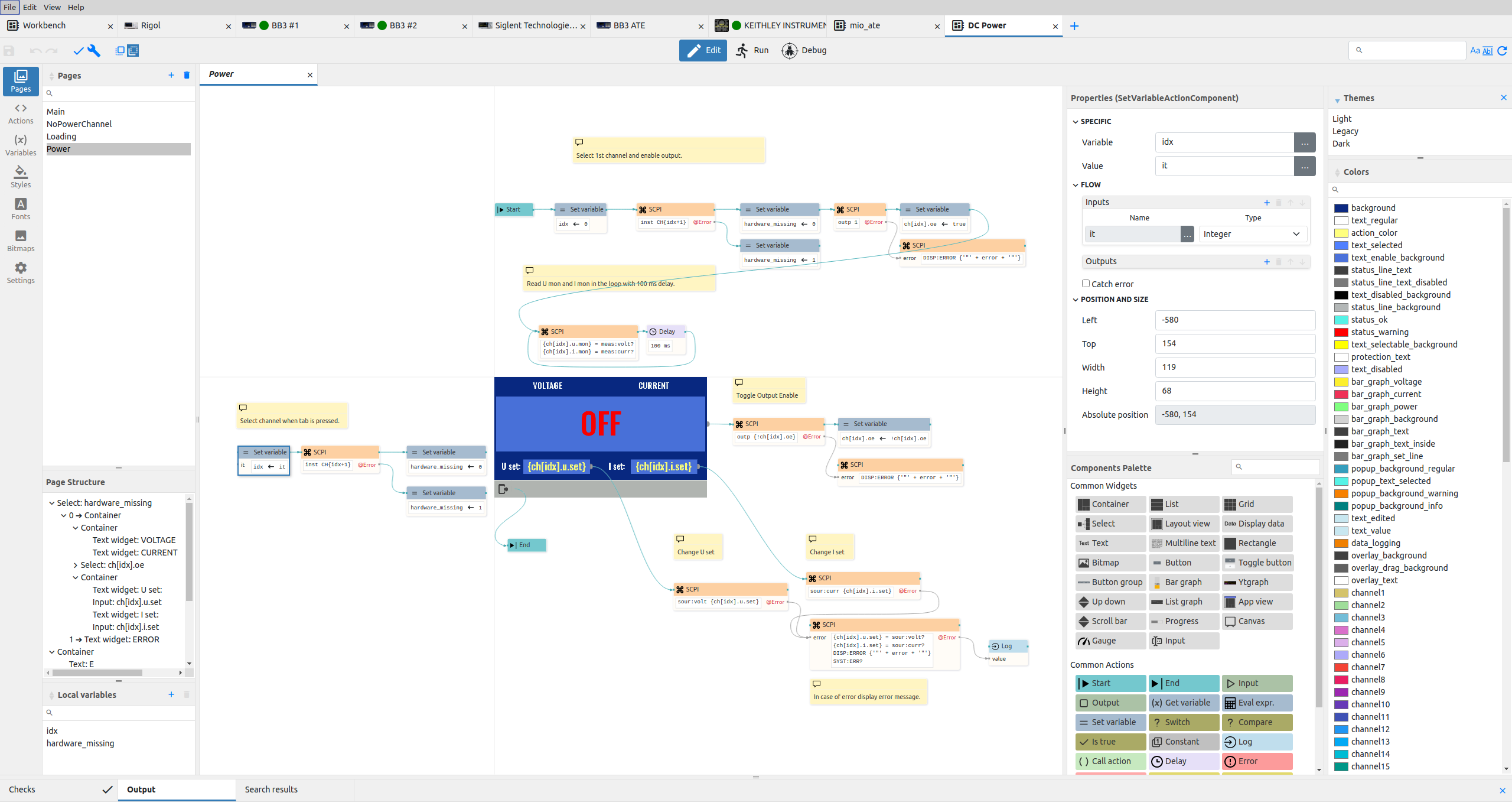This screenshot has width=1512, height=809.
Task: Click the background color swatch
Action: [x=1341, y=208]
